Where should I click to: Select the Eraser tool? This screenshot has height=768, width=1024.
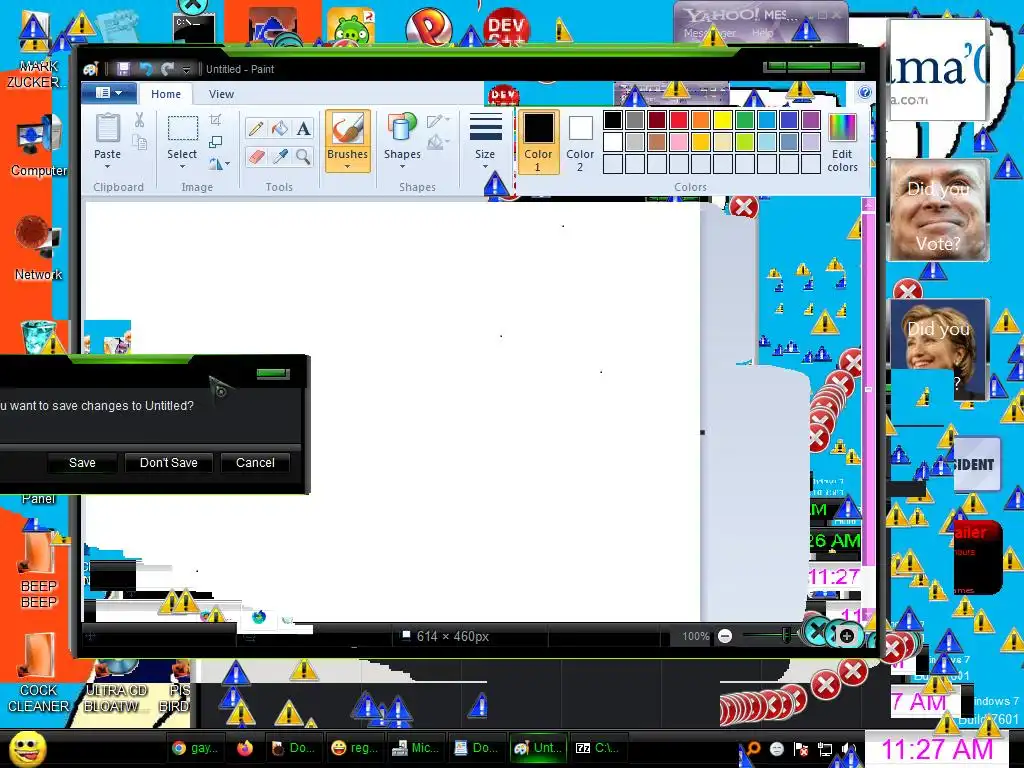256,157
